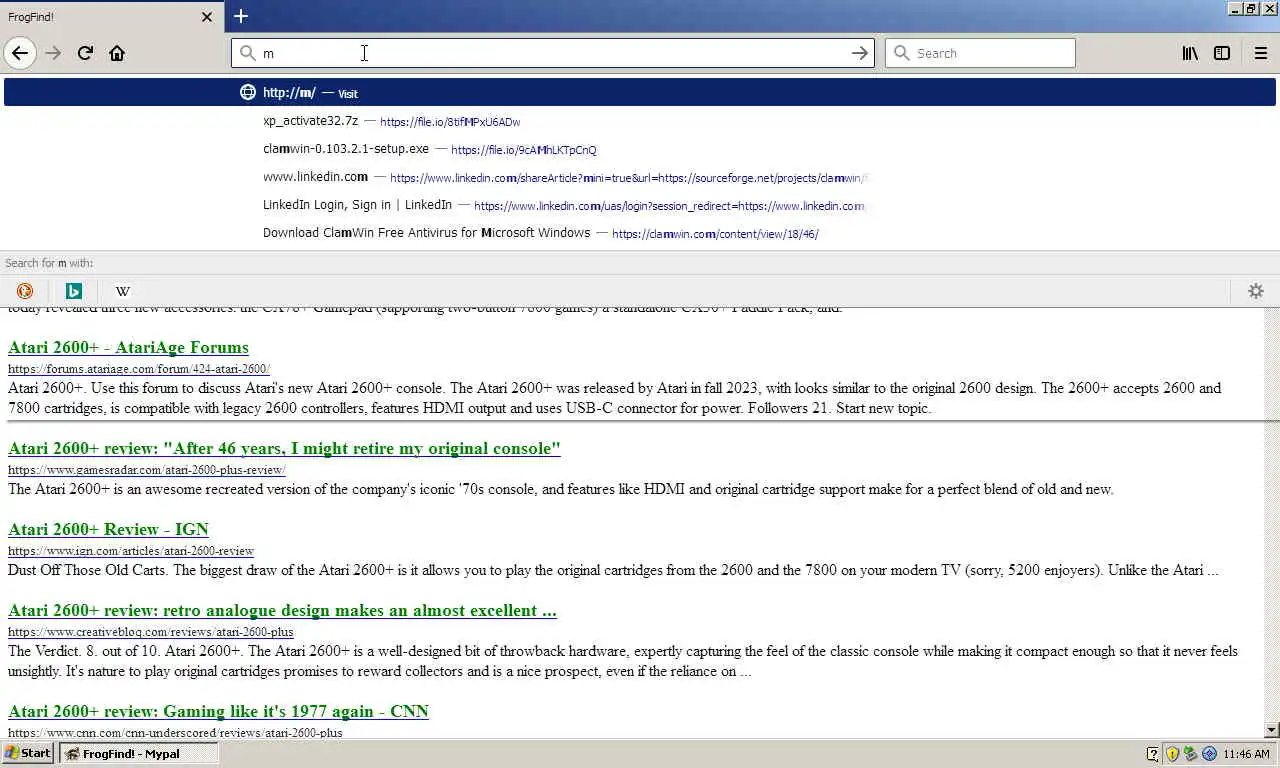
Task: Open the cnn.com cnn-underscored URL link
Action: click(x=175, y=733)
